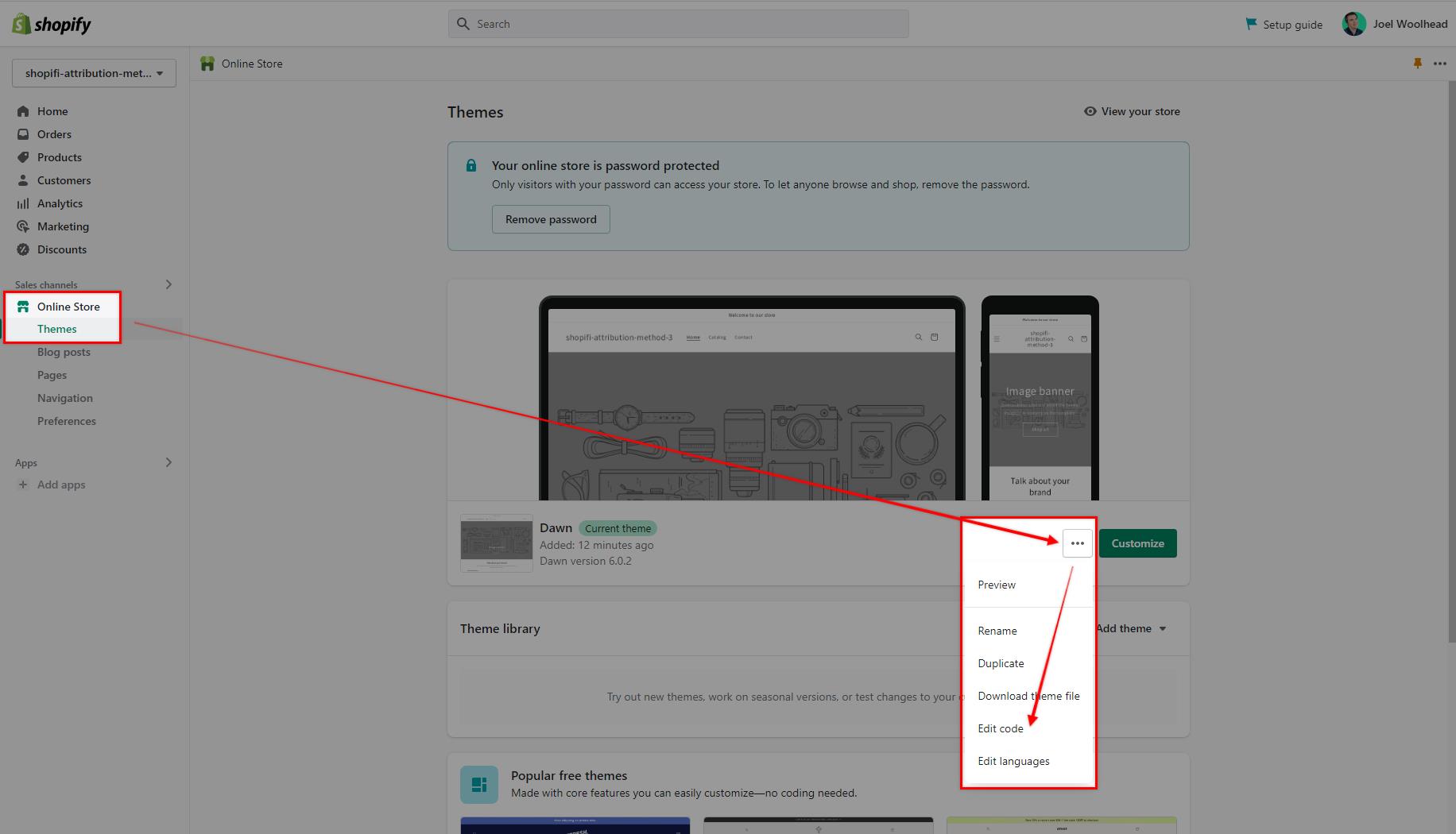This screenshot has width=1456, height=834.
Task: Go to Themes in sidebar
Action: click(57, 329)
